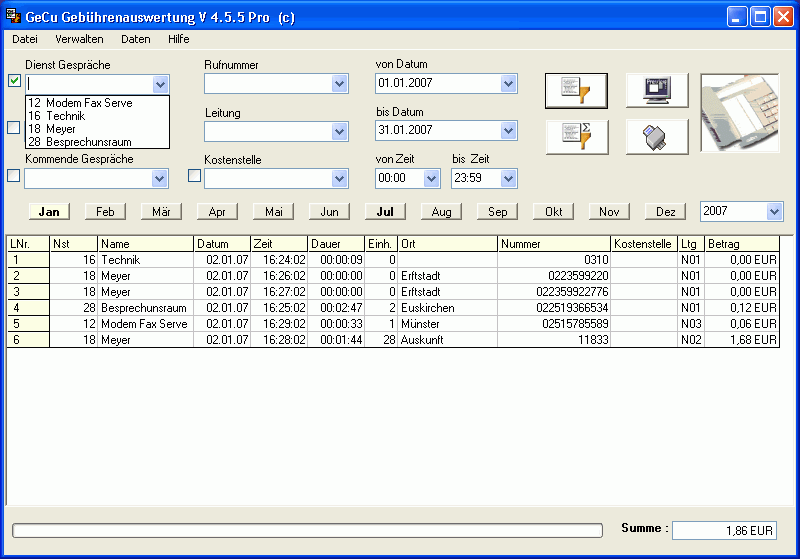Click the number cell '0310'
Viewport: 800px width, 559px height.
[x=554, y=260]
